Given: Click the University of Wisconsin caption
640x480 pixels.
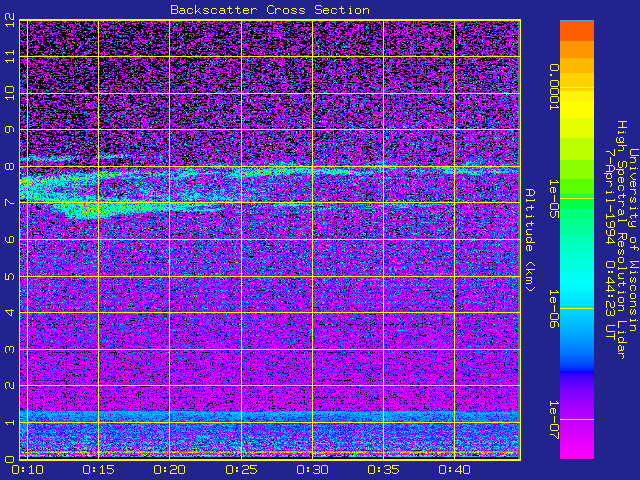Looking at the screenshot, I should coord(633,240).
